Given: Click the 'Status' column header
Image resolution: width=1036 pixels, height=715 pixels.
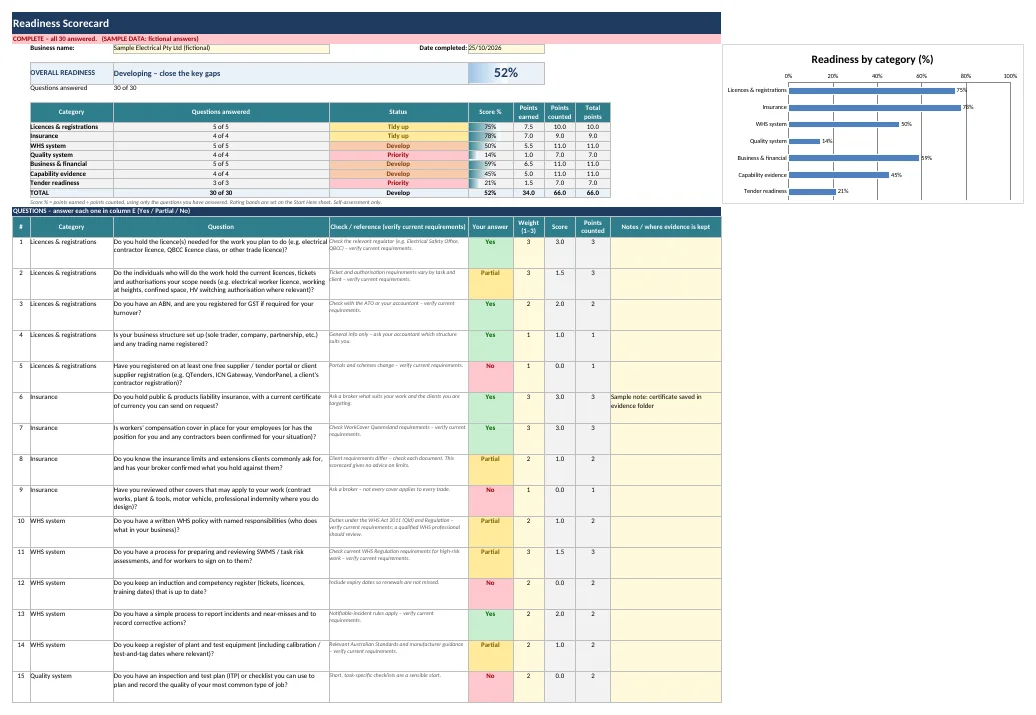Looking at the screenshot, I should click(x=398, y=112).
